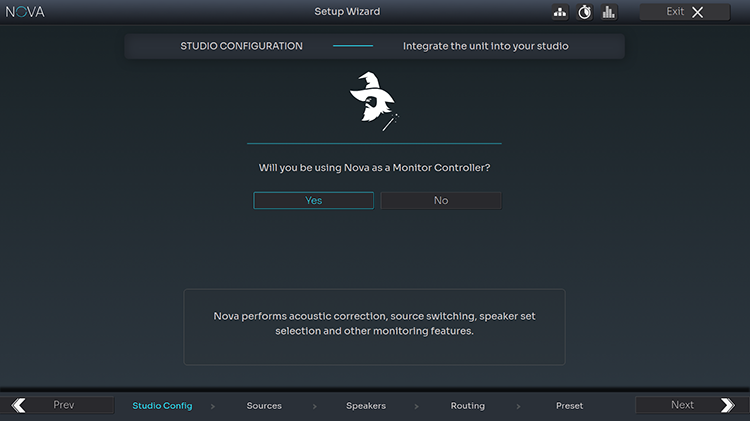The image size is (750, 421).
Task: Jump to the Sources step
Action: pos(264,406)
